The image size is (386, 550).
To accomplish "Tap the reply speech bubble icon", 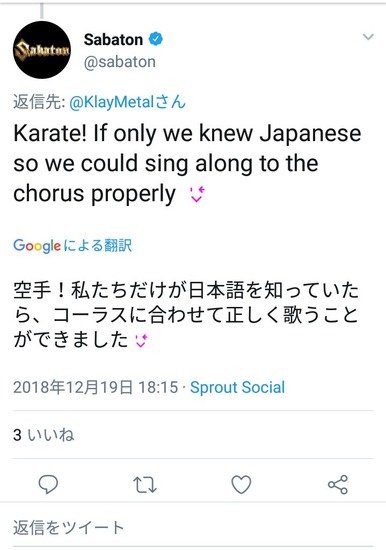I will (48, 484).
